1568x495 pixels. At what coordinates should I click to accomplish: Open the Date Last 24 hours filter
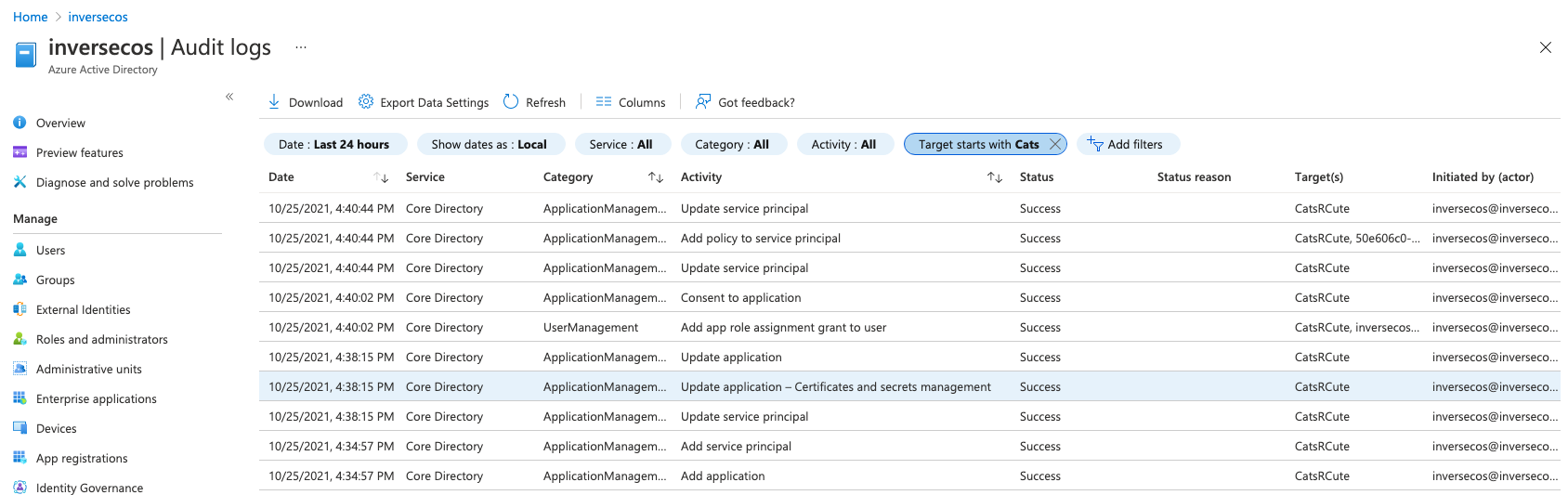click(x=334, y=145)
